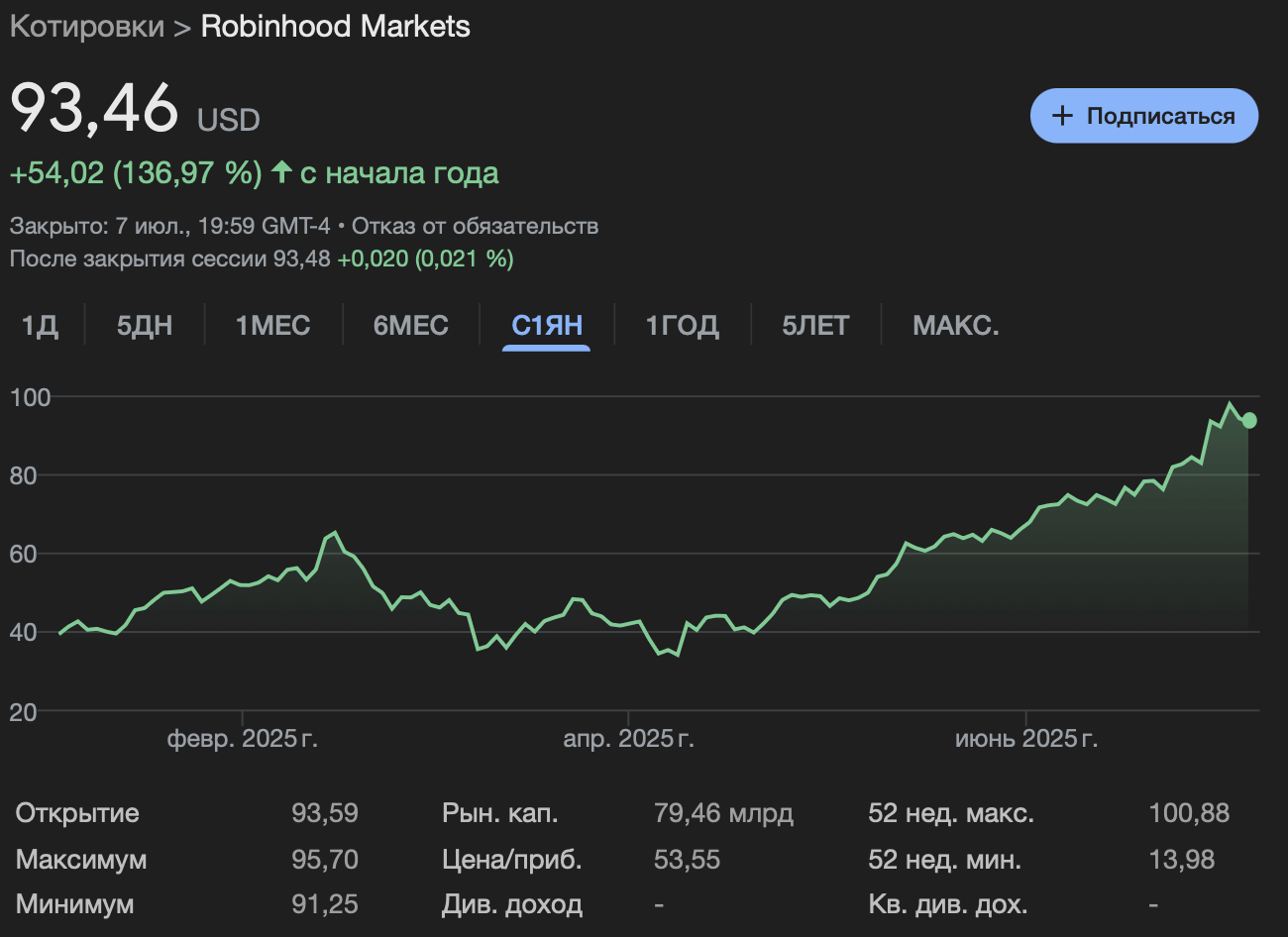Click the price 93,46
The image size is (1288, 937).
(x=95, y=108)
